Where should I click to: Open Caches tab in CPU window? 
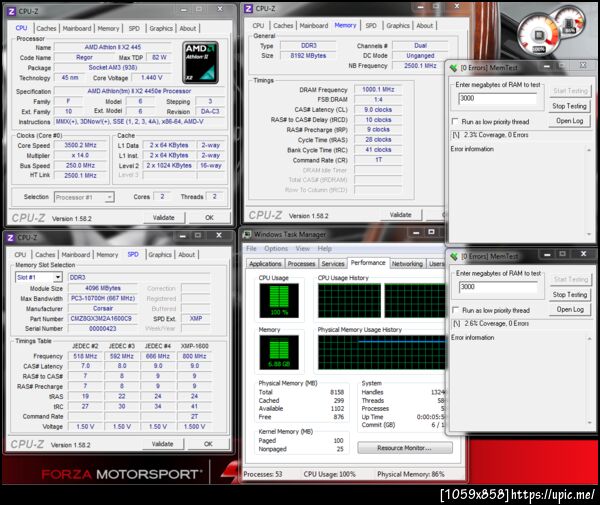[x=46, y=28]
